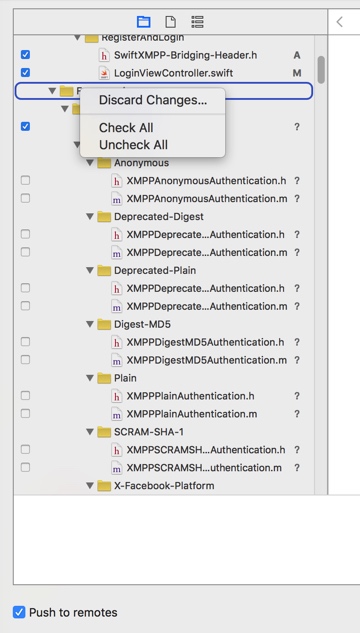The width and height of the screenshot is (360, 633).
Task: Click the Plain folder icon
Action: click(x=104, y=378)
